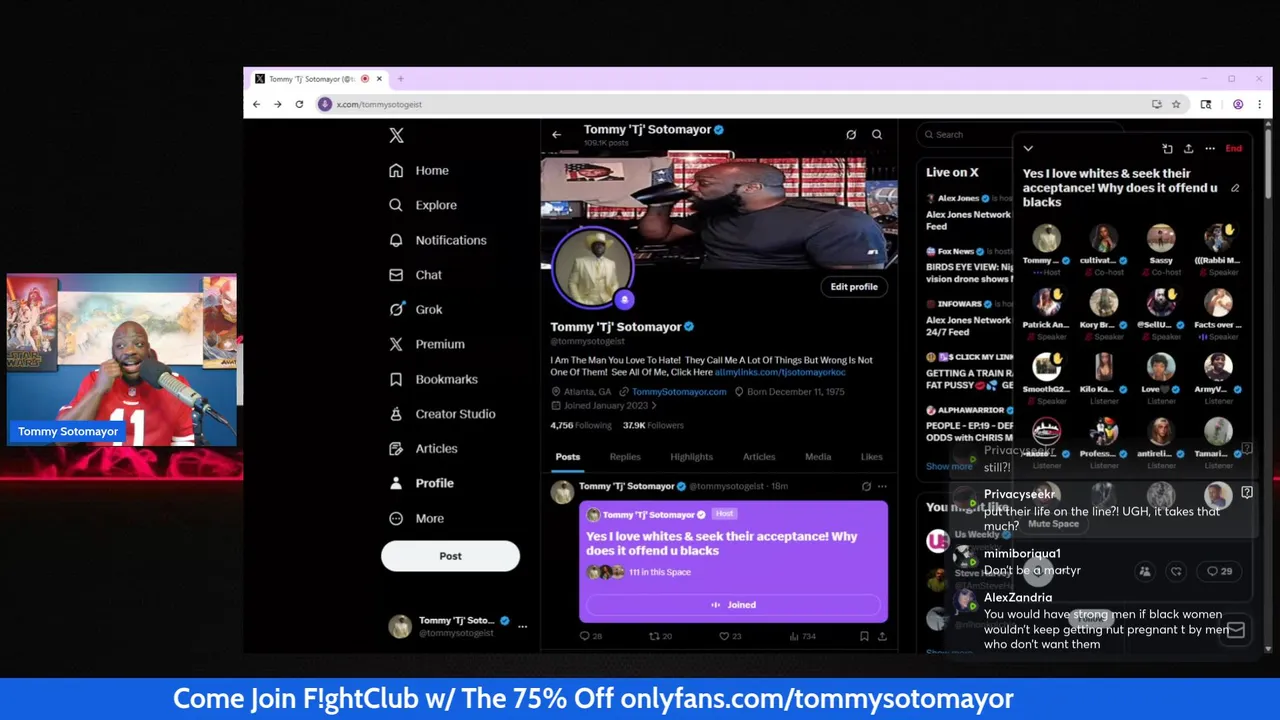Click the Sassy co-host avatar
This screenshot has width=1280, height=720.
pyautogui.click(x=1161, y=238)
